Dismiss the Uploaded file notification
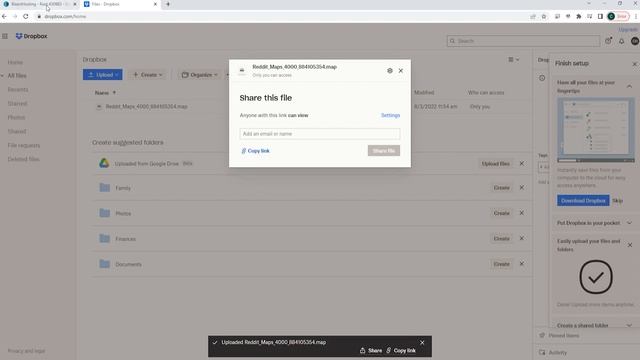640x360 pixels. tap(422, 342)
